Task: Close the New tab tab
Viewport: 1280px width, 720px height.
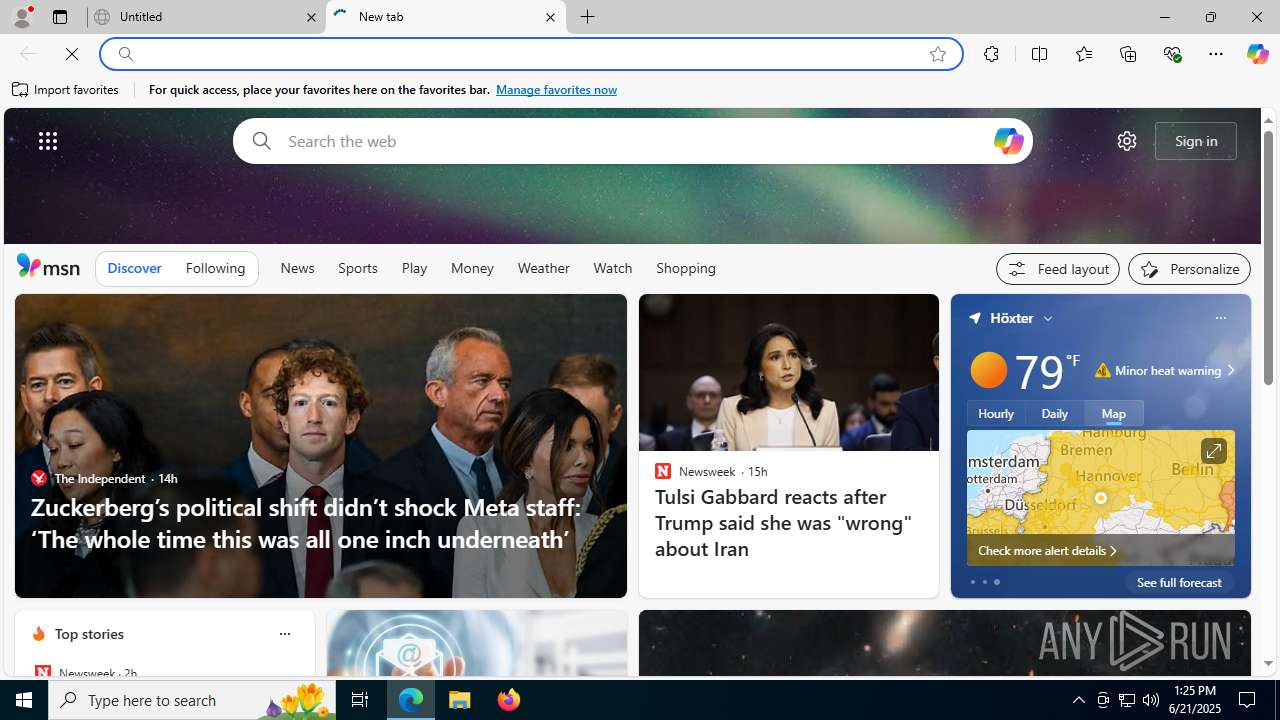Action: [x=550, y=17]
